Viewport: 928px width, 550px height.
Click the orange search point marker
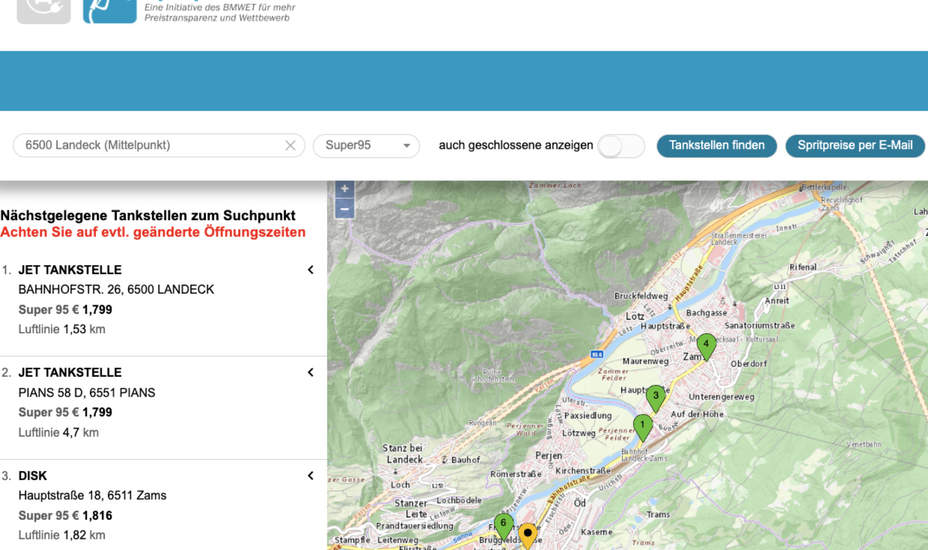point(527,535)
